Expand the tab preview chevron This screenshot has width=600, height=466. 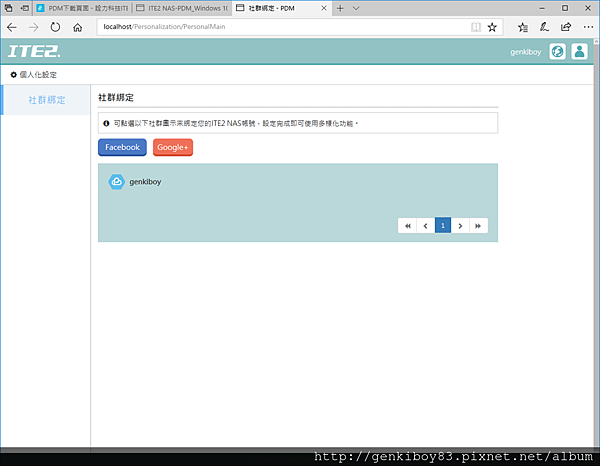pos(356,8)
